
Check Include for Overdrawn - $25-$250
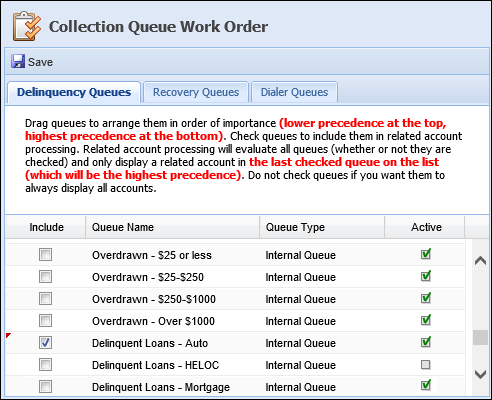click(x=45, y=277)
